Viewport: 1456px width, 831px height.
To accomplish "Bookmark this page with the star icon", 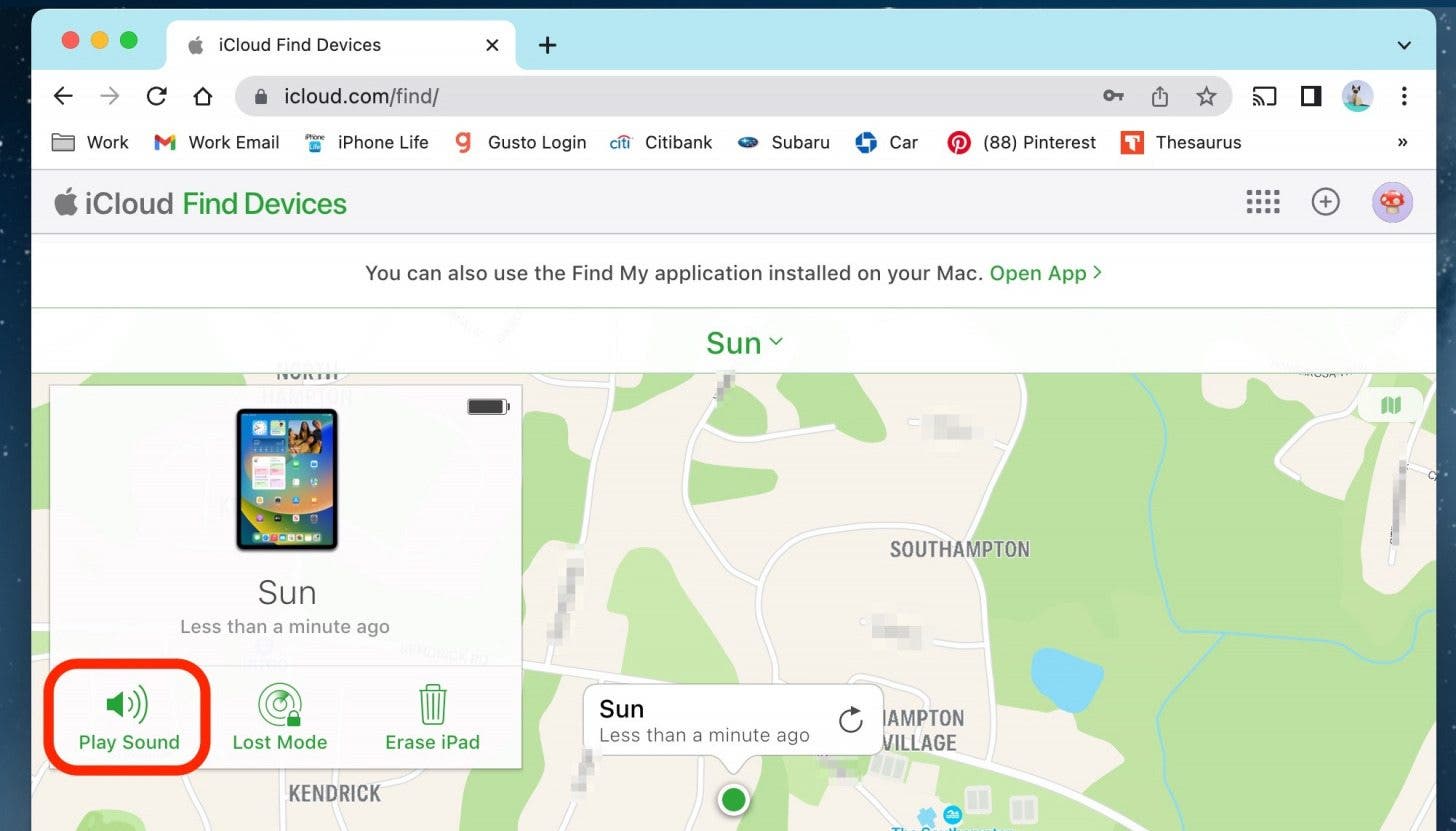I will point(1206,96).
